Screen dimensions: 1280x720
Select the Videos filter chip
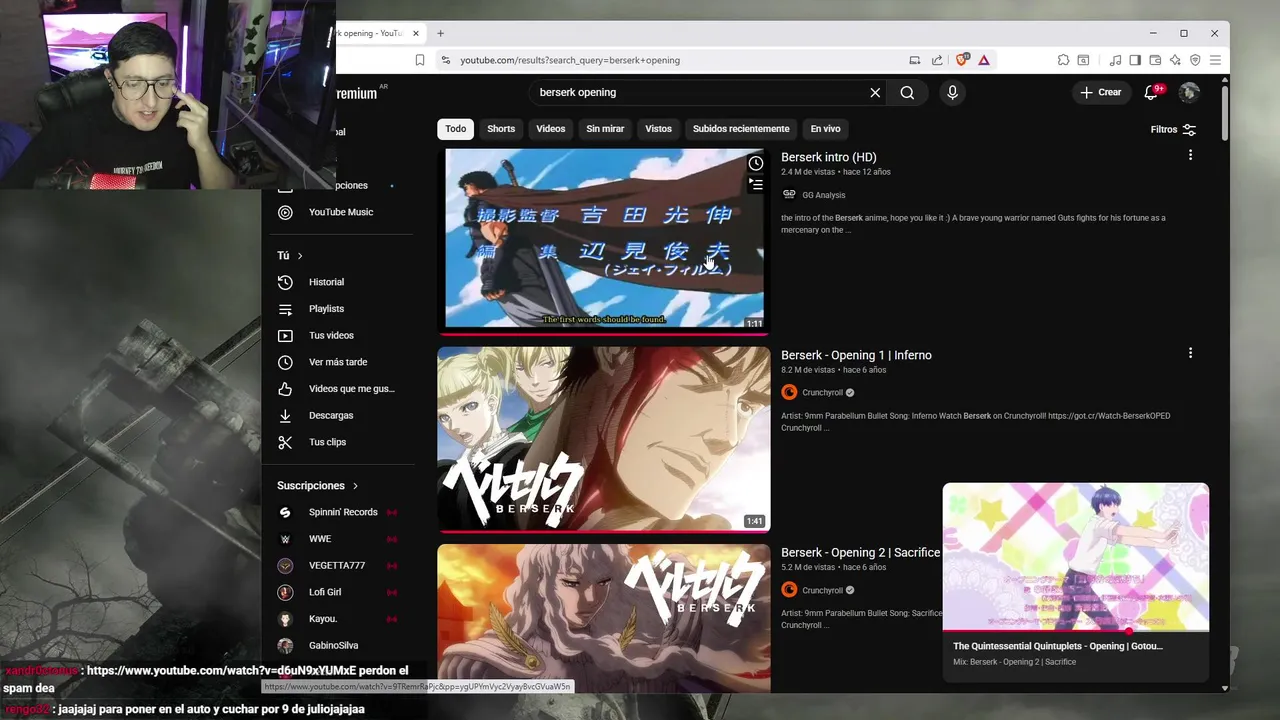[551, 129]
